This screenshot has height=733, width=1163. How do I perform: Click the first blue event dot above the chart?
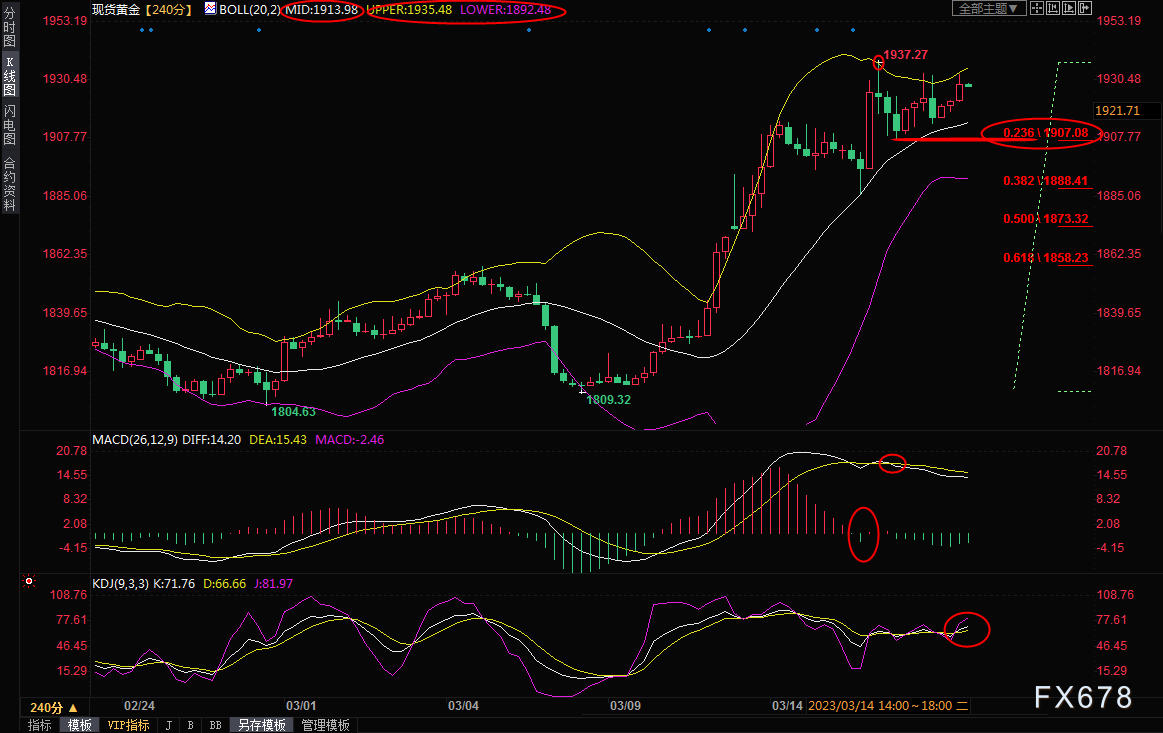(142, 29)
